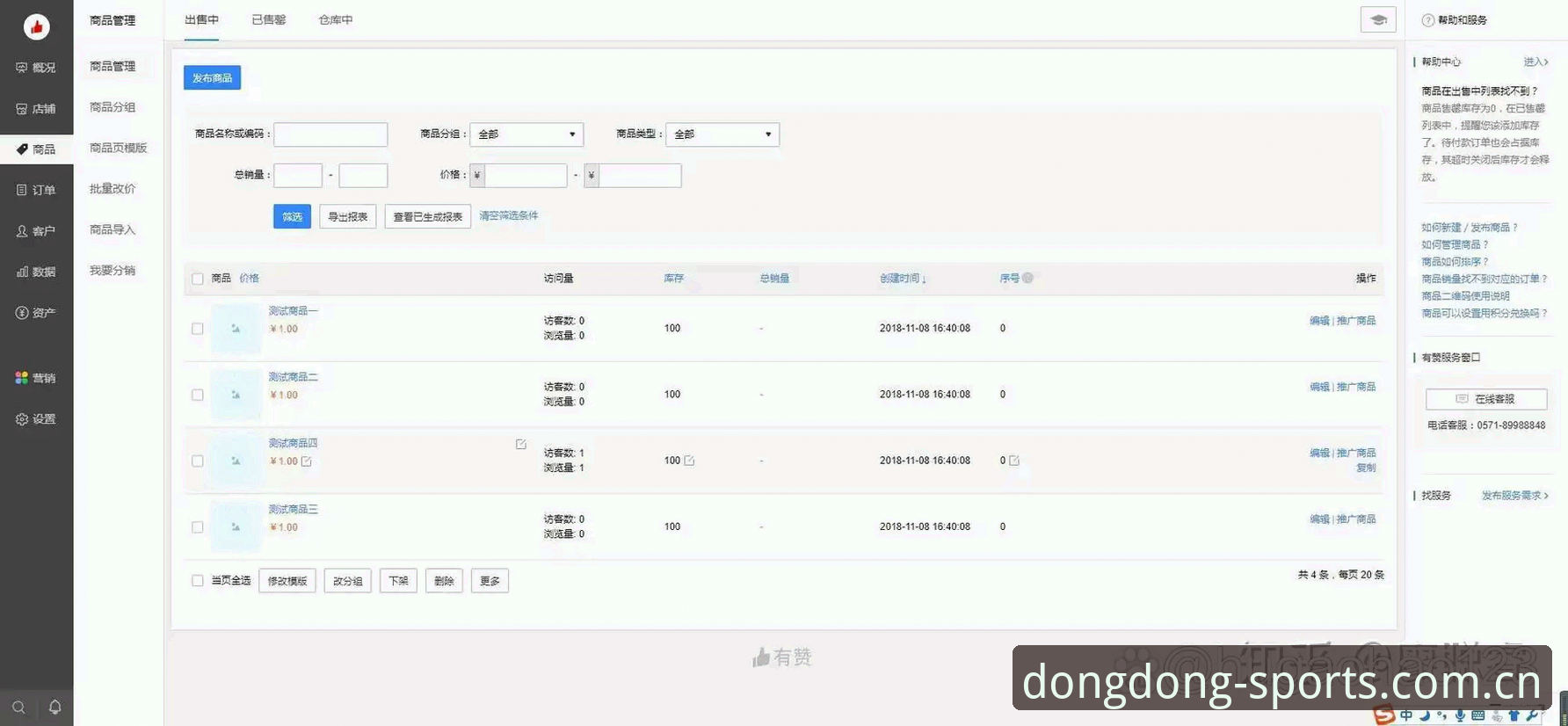Click the Youzan red logo icon
The height and width of the screenshot is (726, 1568).
tap(36, 26)
